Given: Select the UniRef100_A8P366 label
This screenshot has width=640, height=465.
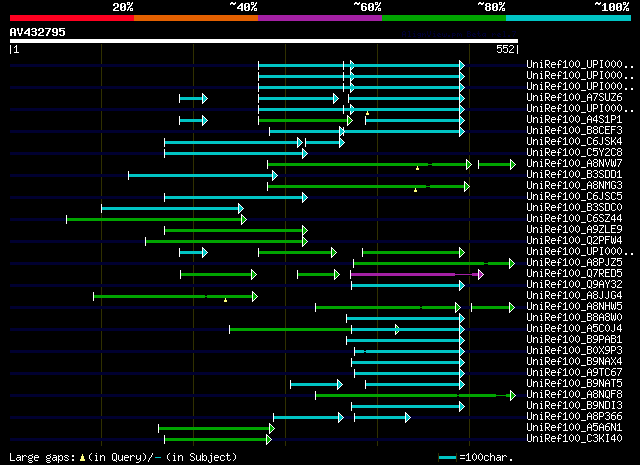Looking at the screenshot, I should point(574,417).
